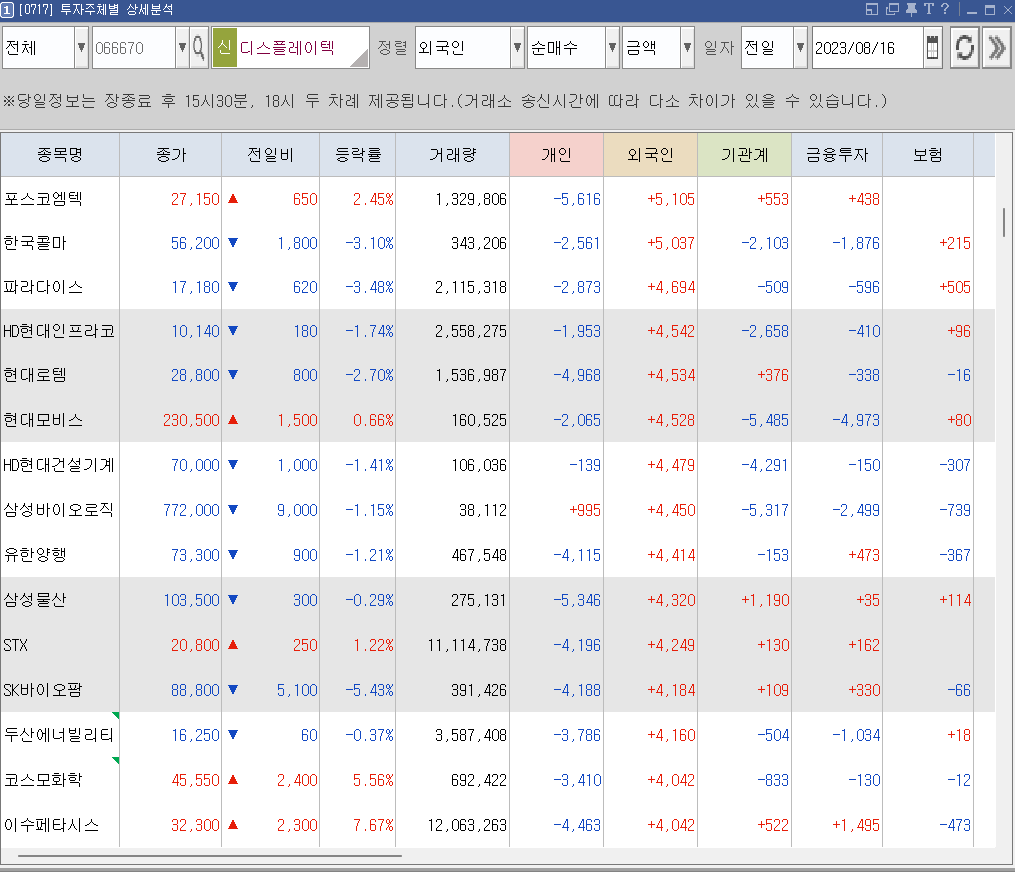Image resolution: width=1015 pixels, height=872 pixels.
Task: Open the 전일 date type dropdown
Action: pos(800,47)
